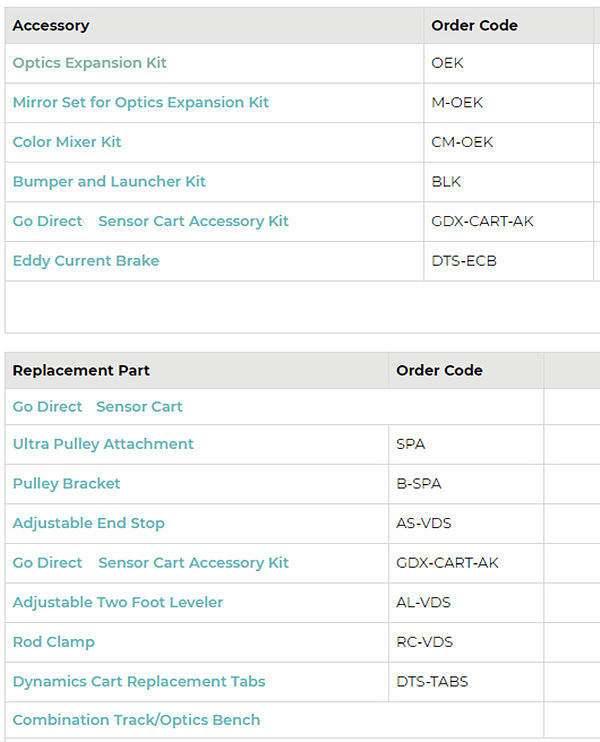600x742 pixels.
Task: Open the Optics Expansion Kit link
Action: pos(89,63)
